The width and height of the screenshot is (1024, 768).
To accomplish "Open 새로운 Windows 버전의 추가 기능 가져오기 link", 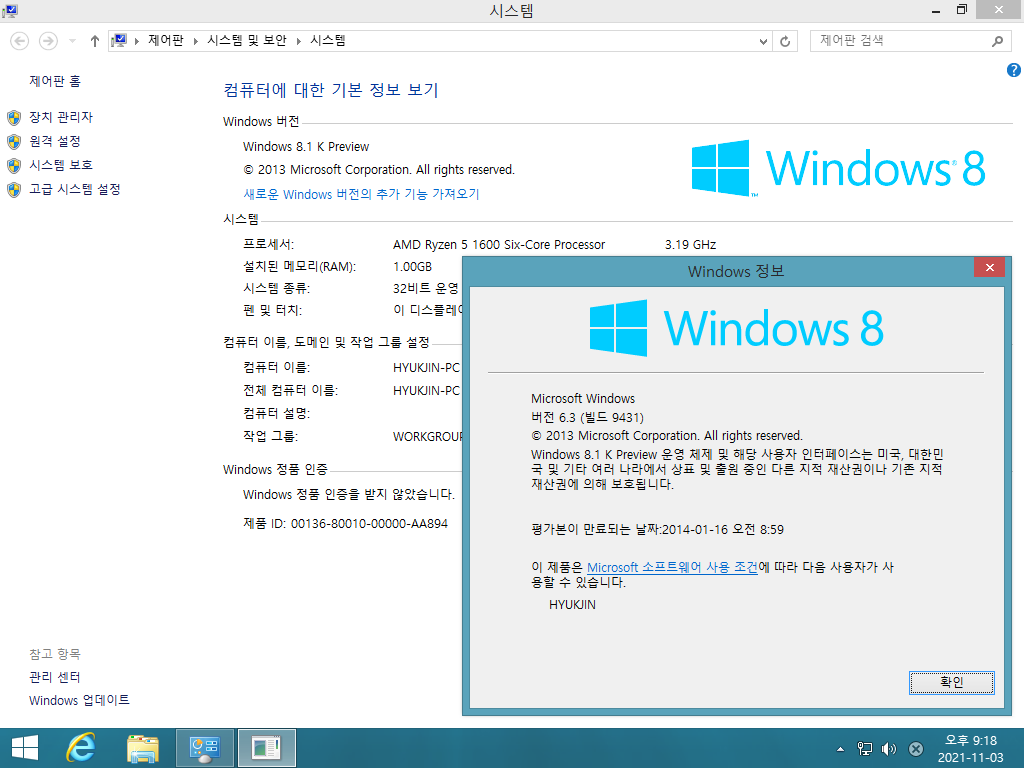I will 361,194.
